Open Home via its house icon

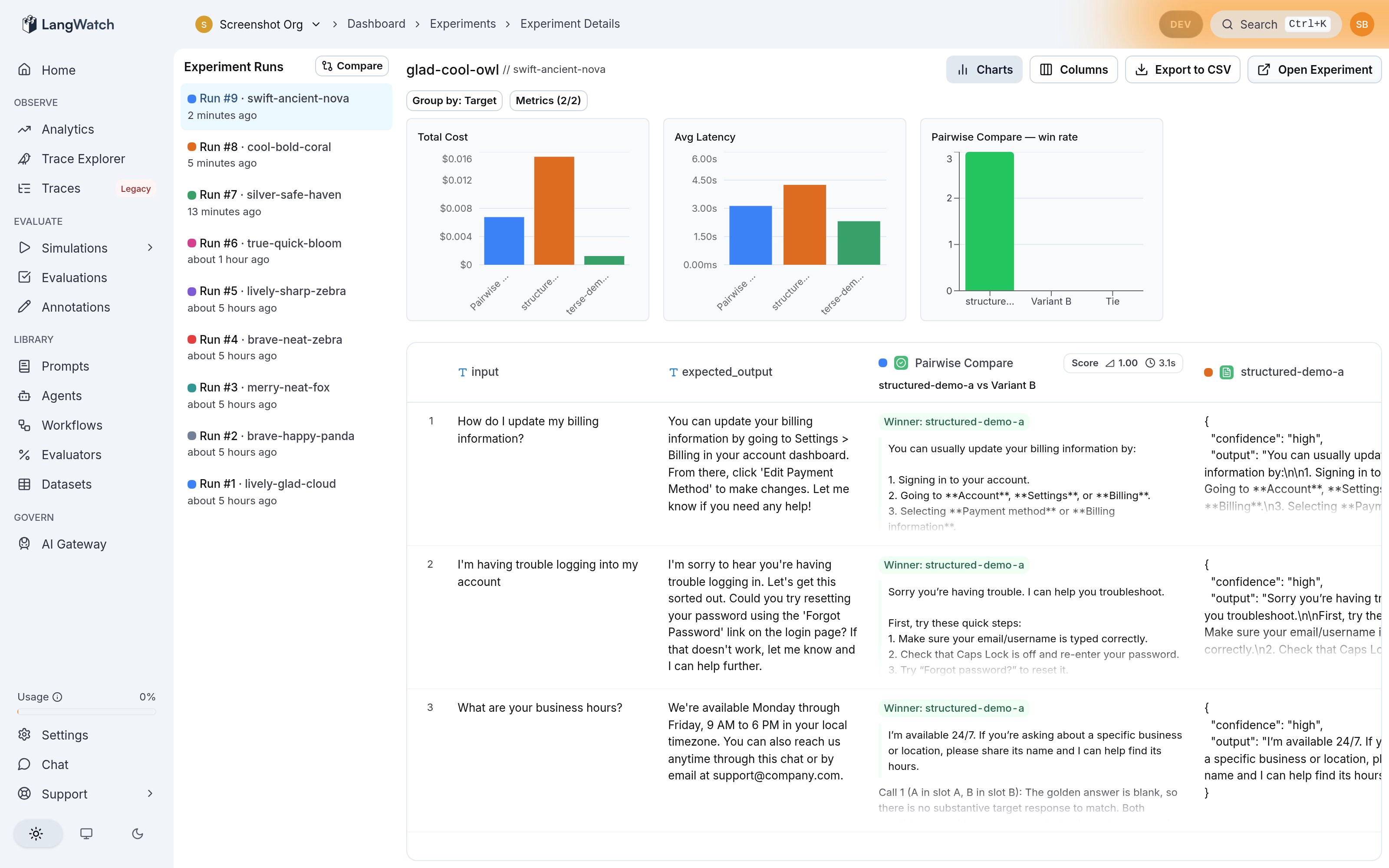(24, 70)
